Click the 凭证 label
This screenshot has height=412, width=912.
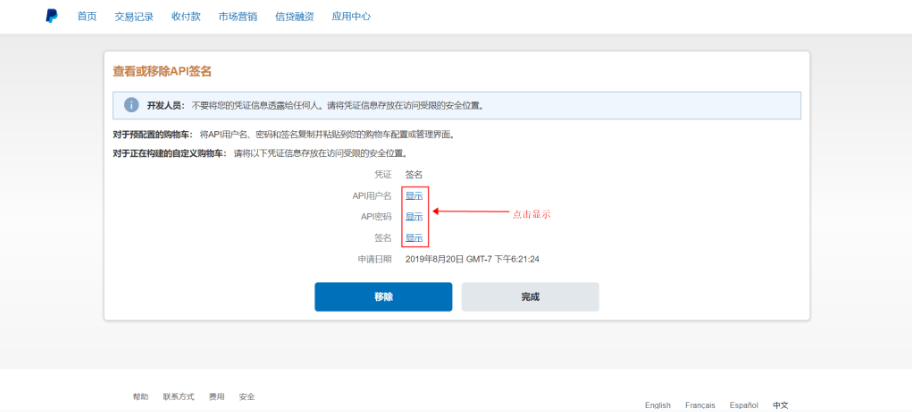(383, 174)
